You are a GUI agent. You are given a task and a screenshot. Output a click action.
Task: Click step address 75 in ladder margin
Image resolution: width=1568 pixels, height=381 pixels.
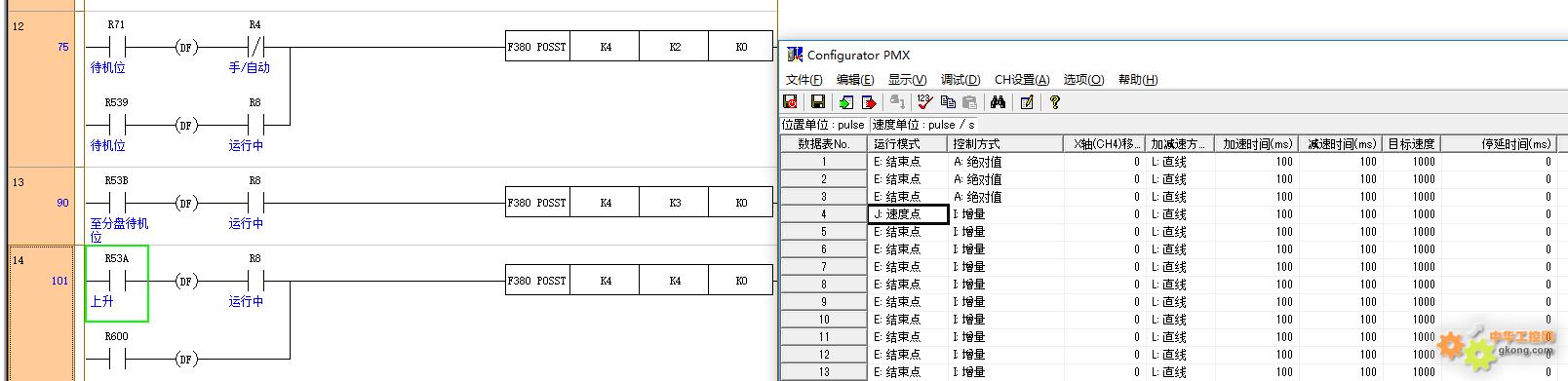(63, 47)
